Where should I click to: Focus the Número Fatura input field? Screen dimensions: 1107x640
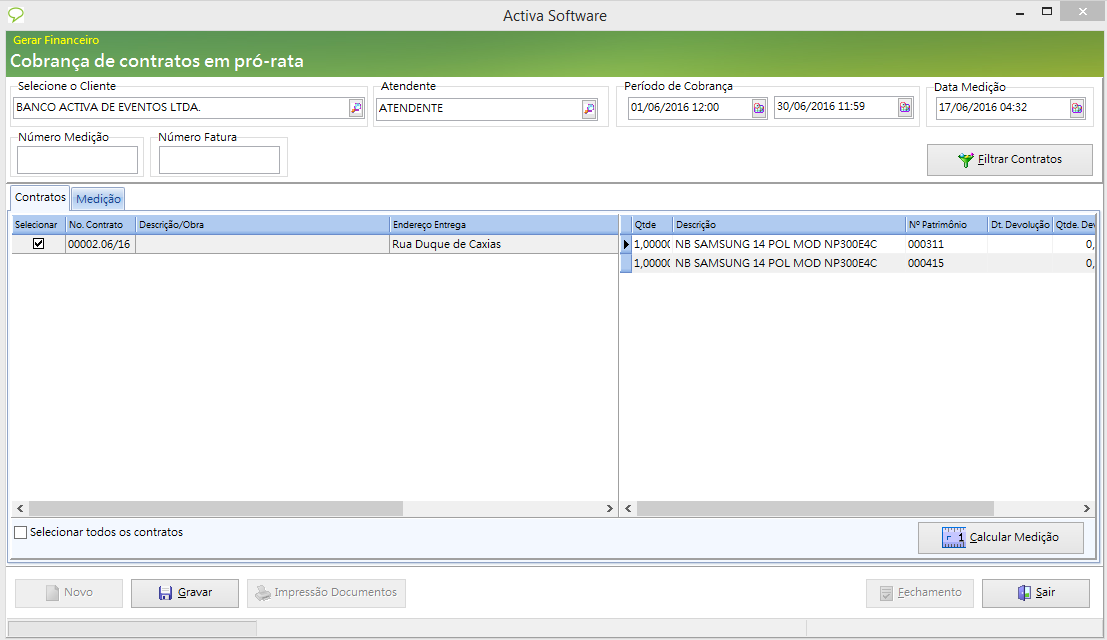pyautogui.click(x=219, y=160)
